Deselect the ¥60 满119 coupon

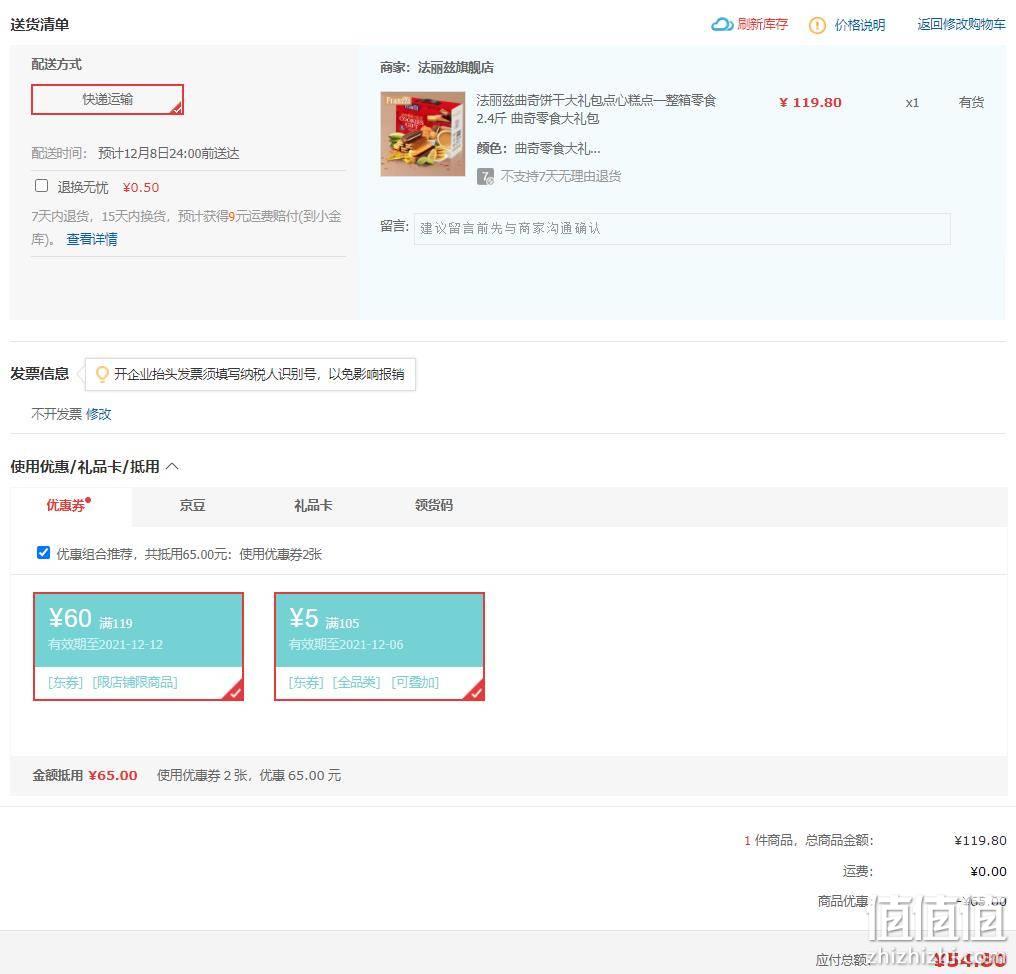[138, 646]
